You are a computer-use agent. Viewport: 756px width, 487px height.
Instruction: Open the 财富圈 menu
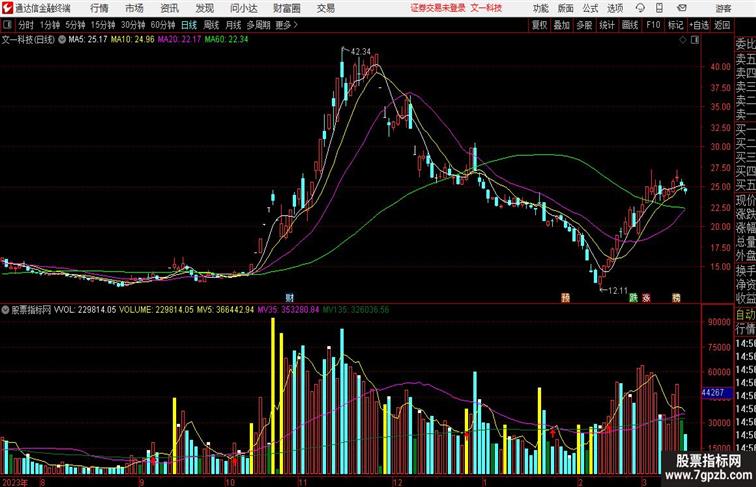click(287, 8)
